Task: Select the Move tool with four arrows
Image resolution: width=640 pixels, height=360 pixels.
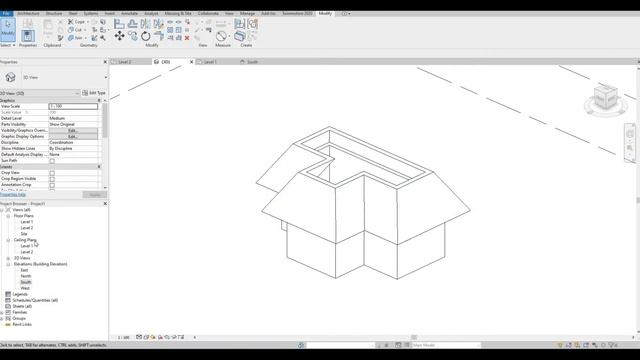Action: click(119, 36)
